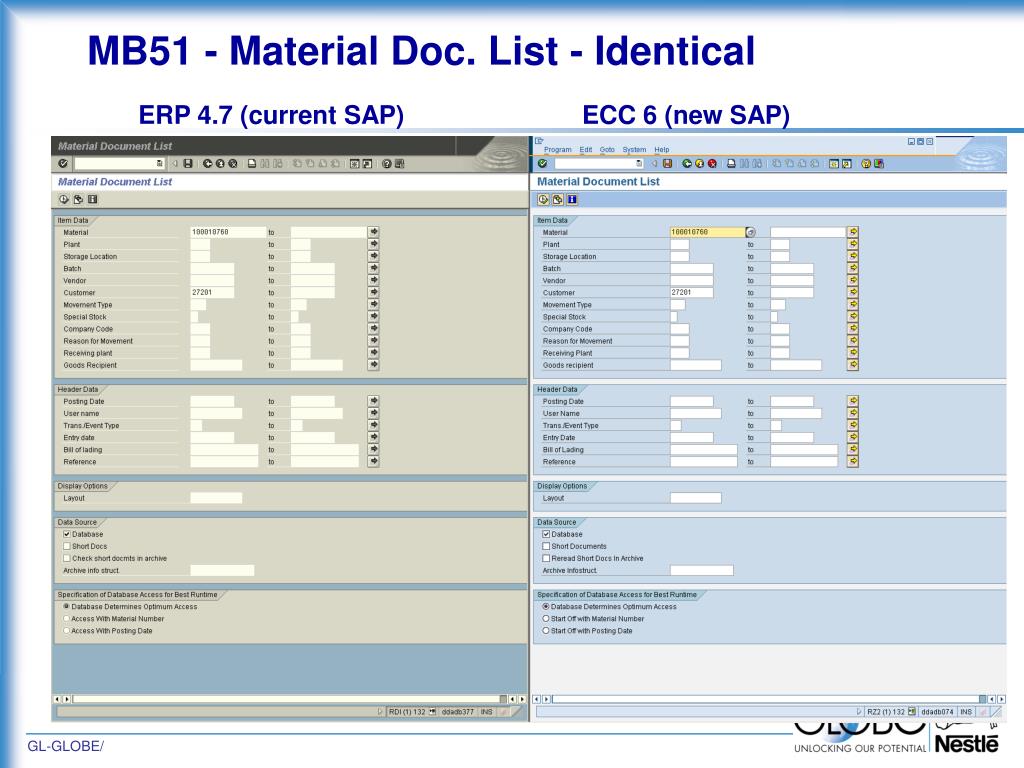Click the yellow Help icon in ECC 6 toolbar
The image size is (1024, 768).
pyautogui.click(x=866, y=164)
